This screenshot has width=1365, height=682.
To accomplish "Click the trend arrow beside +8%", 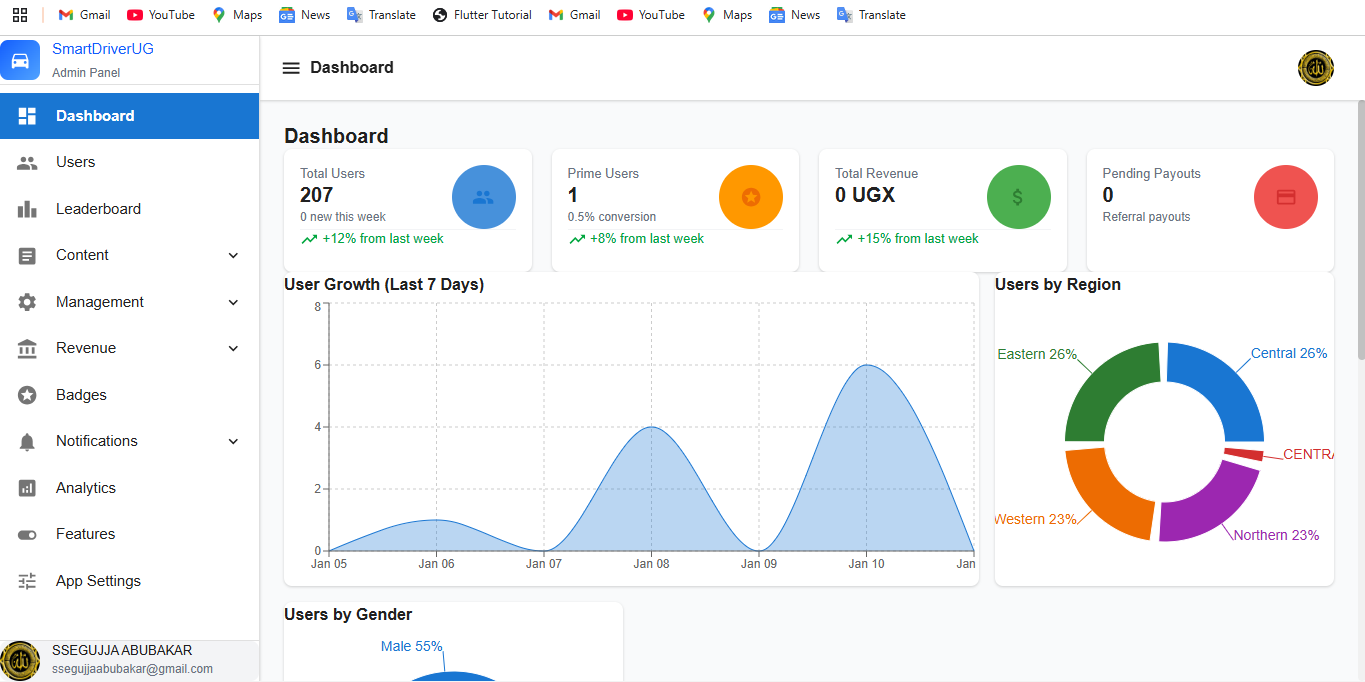I will [x=577, y=239].
